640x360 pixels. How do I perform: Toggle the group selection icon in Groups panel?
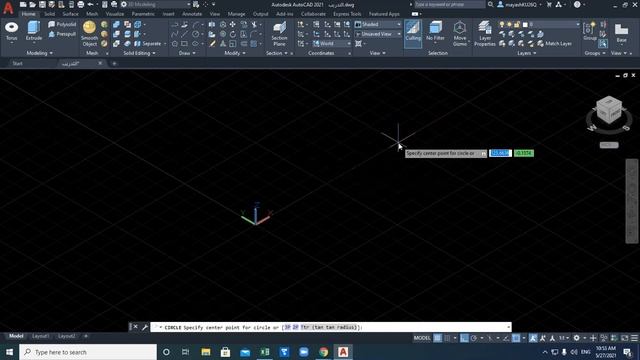pyautogui.click(x=603, y=44)
